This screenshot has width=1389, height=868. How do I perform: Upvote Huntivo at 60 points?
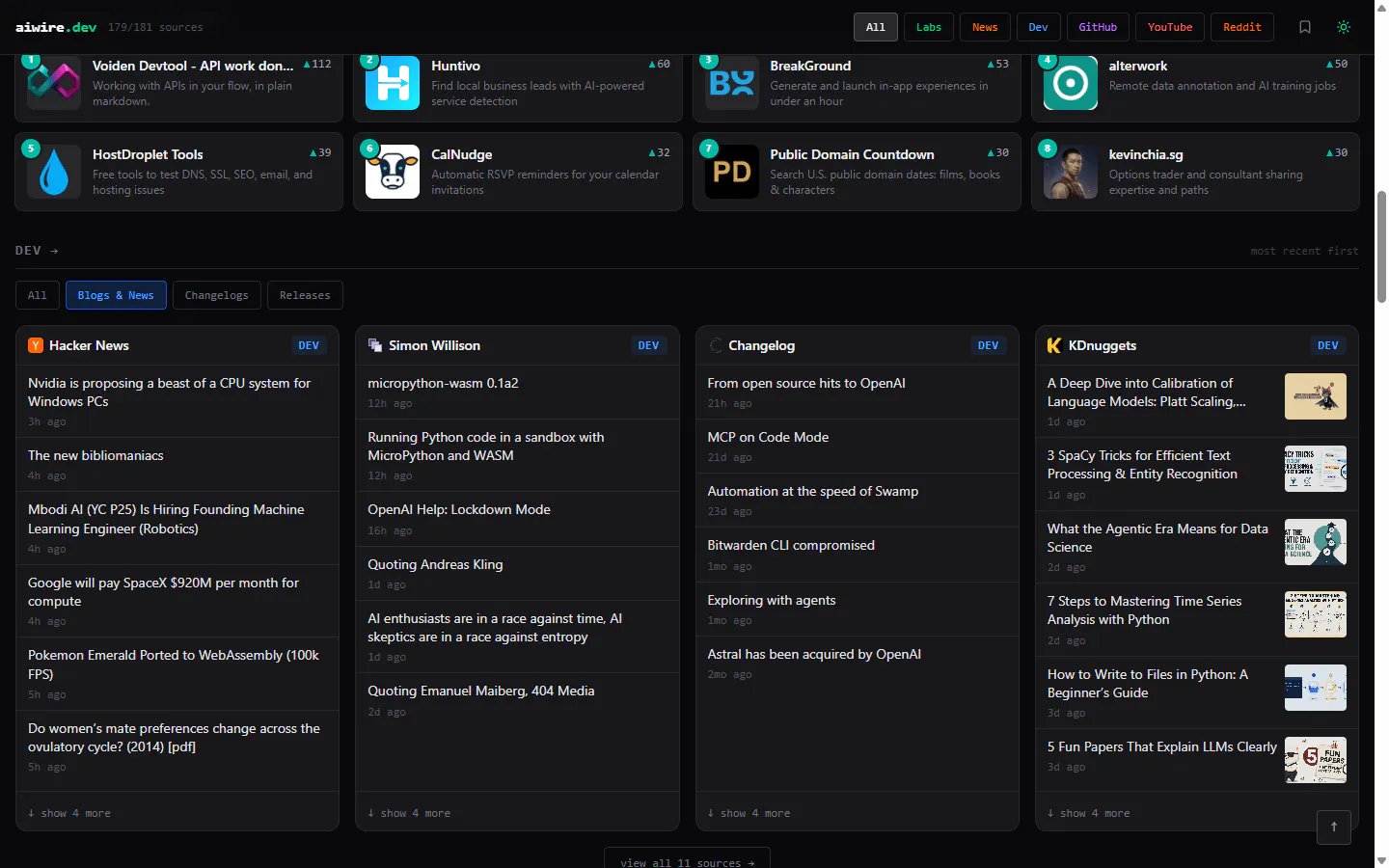[x=660, y=65]
